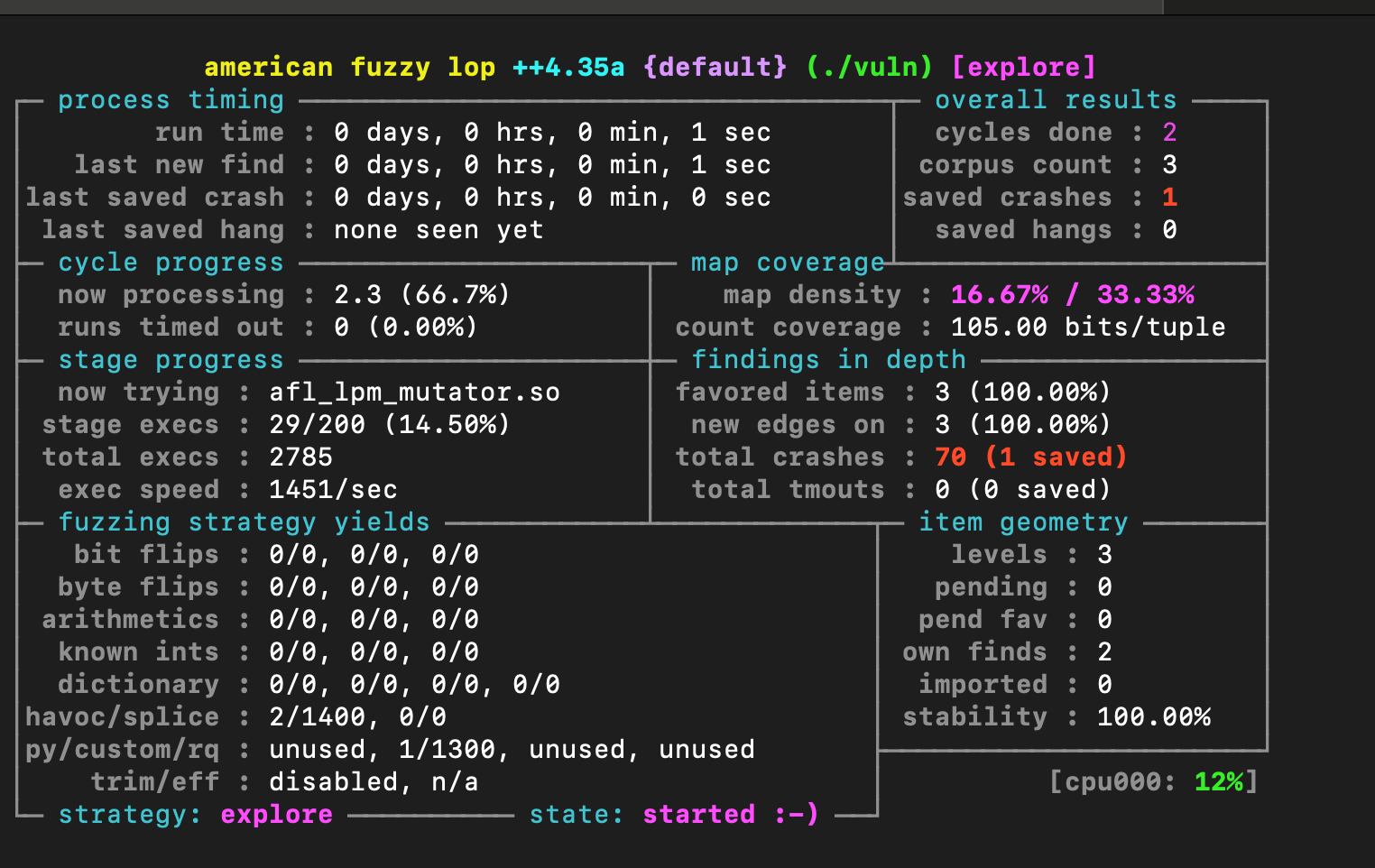Click the pending value '0'
This screenshot has width=1375, height=868.
(x=1104, y=587)
